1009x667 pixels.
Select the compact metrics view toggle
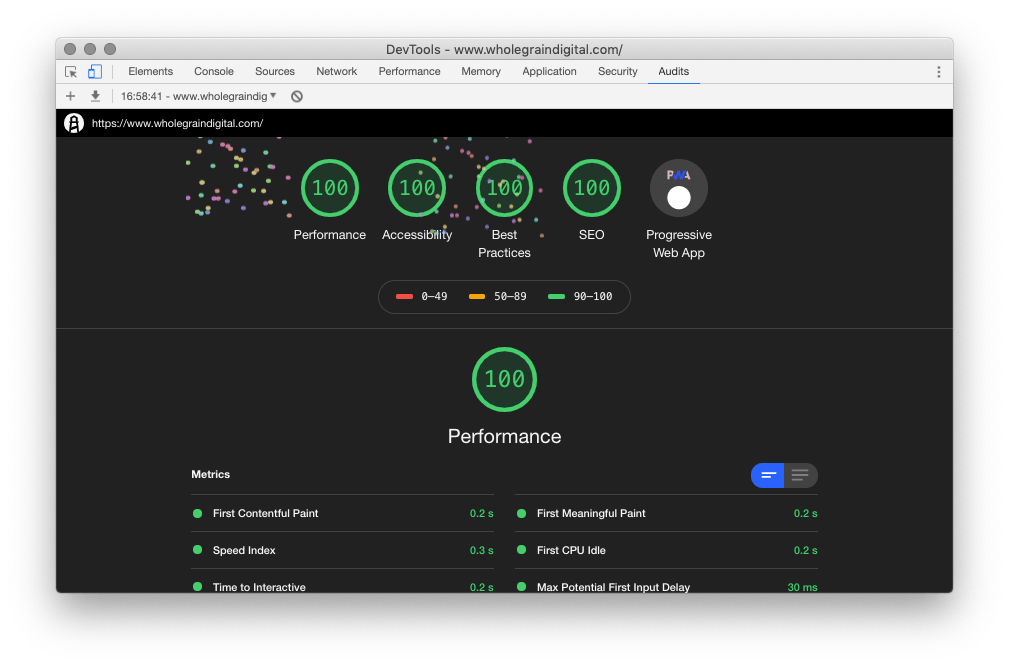coord(768,475)
